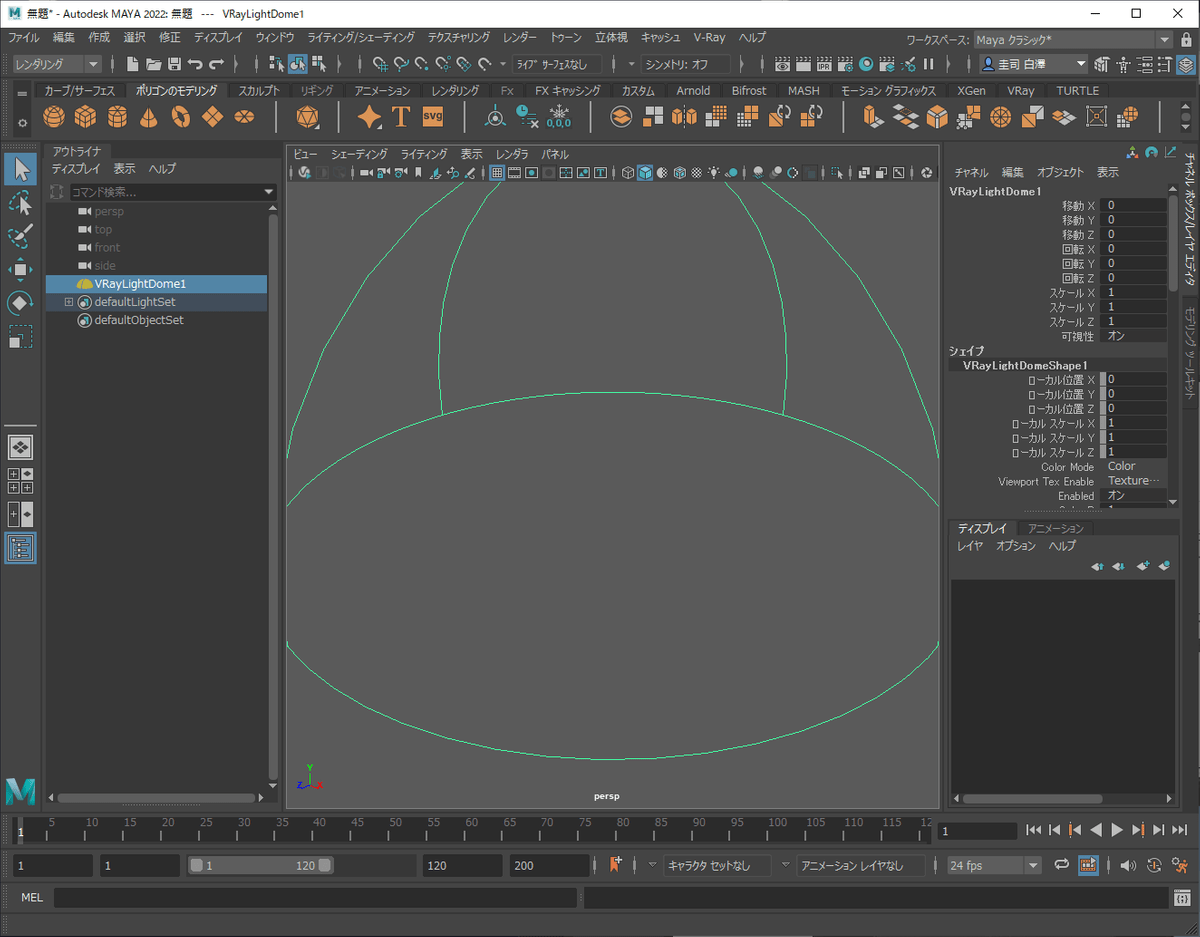1200x937 pixels.
Task: Toggle the Outliner layout button
Action: (x=20, y=548)
